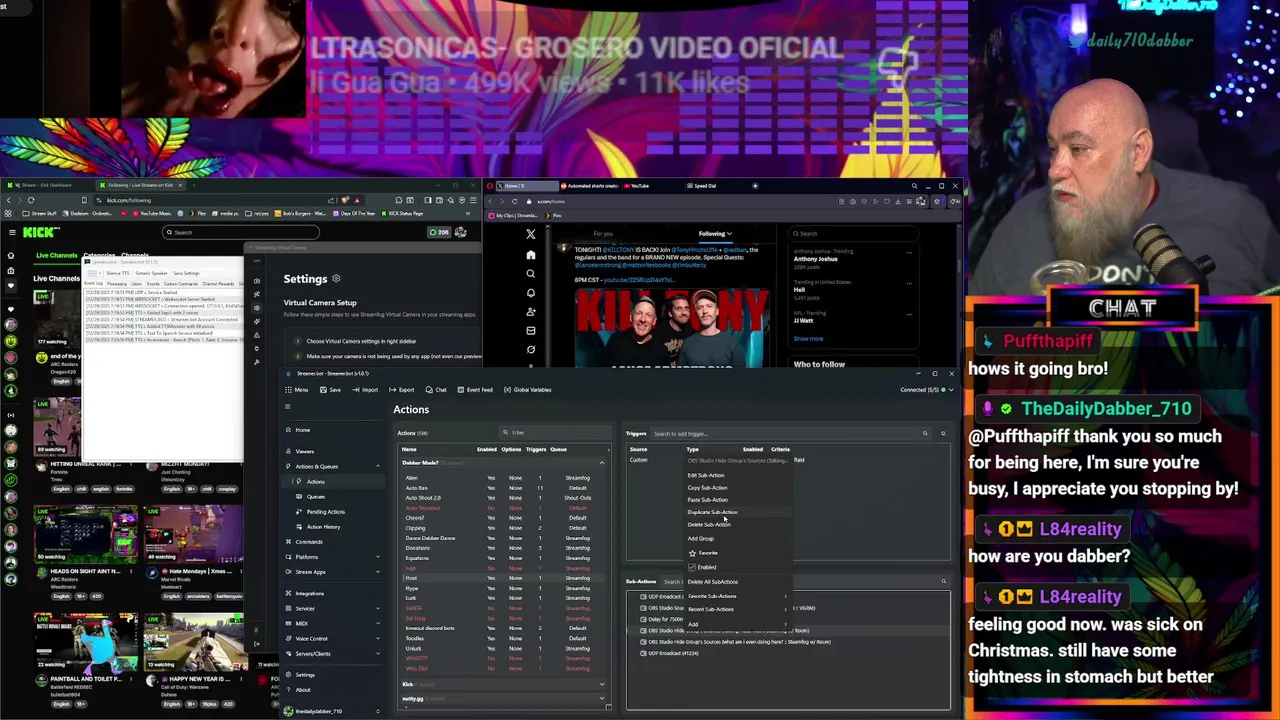The image size is (1280, 720).
Task: Select UDP Broadcast (41234) sub-action
Action: 673,653
